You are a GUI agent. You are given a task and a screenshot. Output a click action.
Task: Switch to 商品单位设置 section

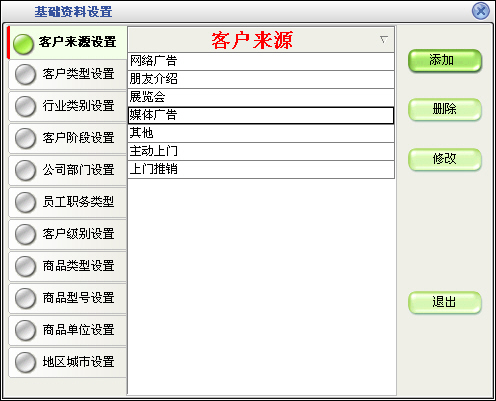(x=67, y=330)
